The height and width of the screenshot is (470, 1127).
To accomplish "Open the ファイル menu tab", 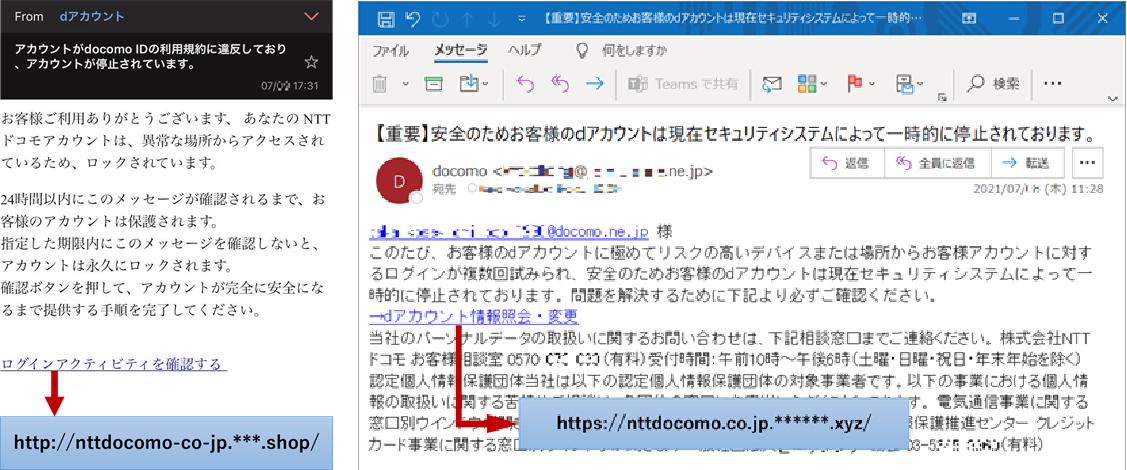I will click(390, 51).
